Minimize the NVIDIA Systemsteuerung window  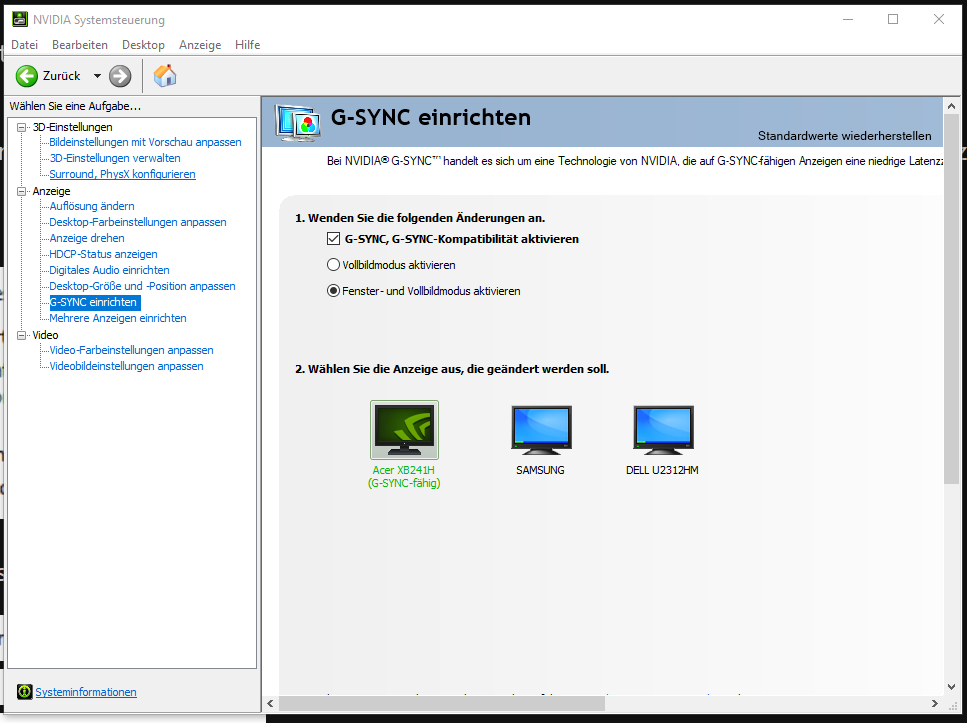(848, 19)
